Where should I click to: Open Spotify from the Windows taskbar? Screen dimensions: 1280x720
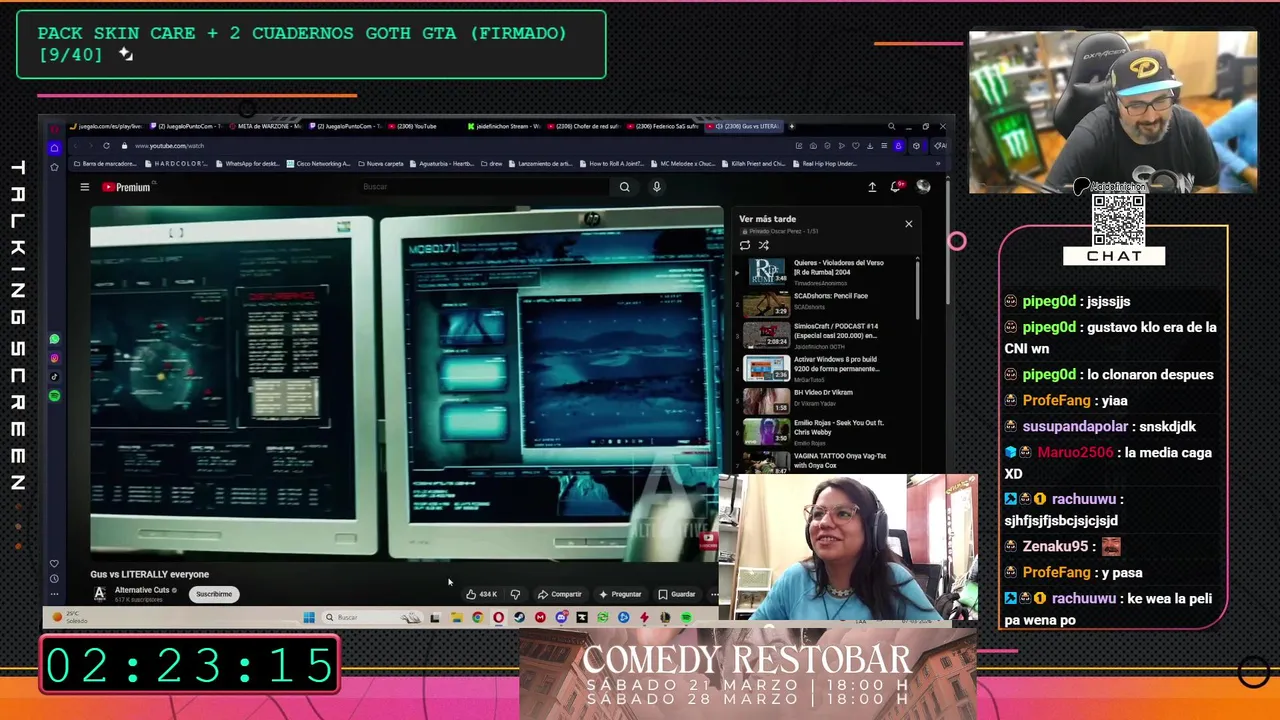click(686, 617)
